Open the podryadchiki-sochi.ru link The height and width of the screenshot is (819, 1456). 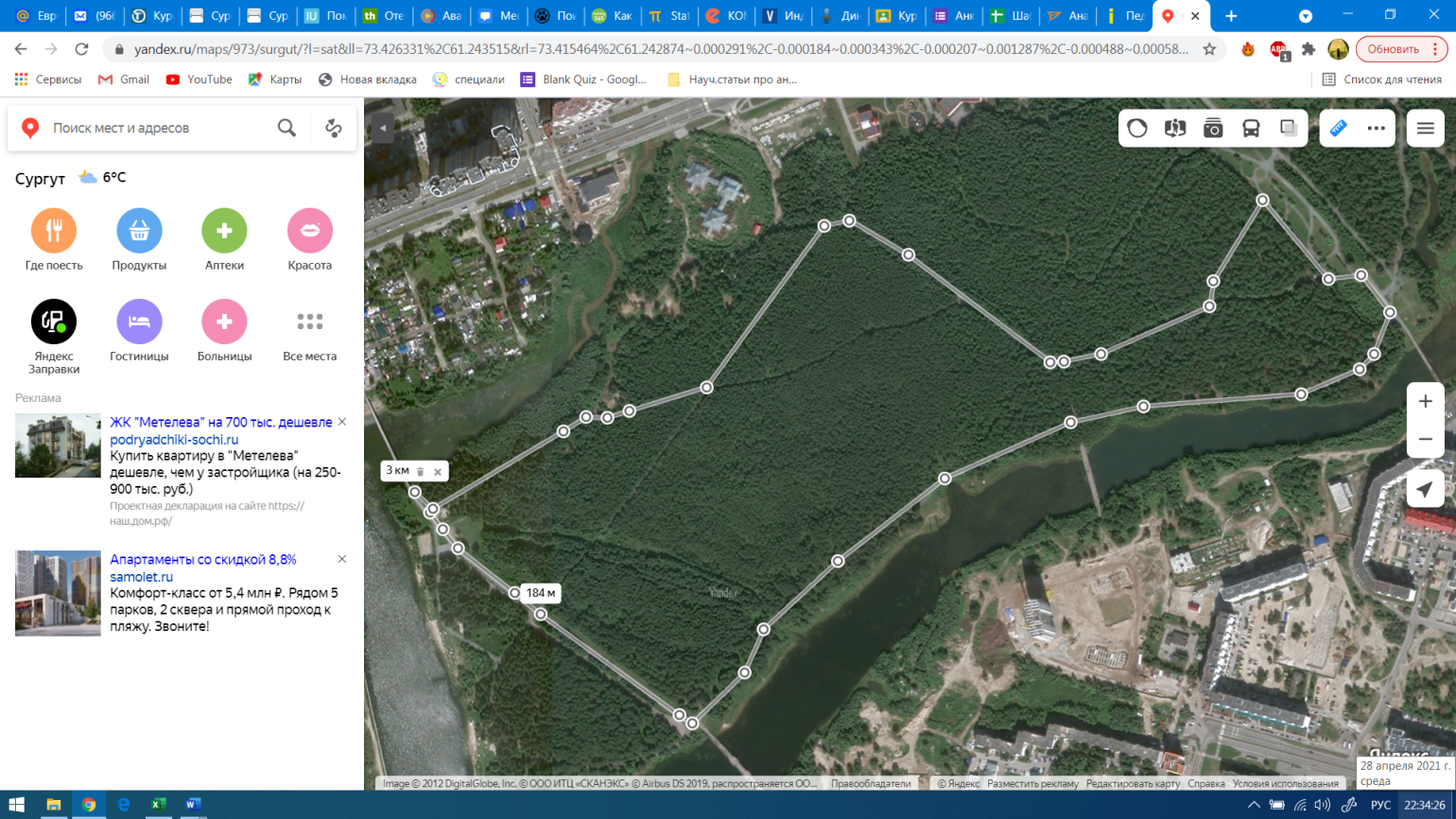coord(174,440)
